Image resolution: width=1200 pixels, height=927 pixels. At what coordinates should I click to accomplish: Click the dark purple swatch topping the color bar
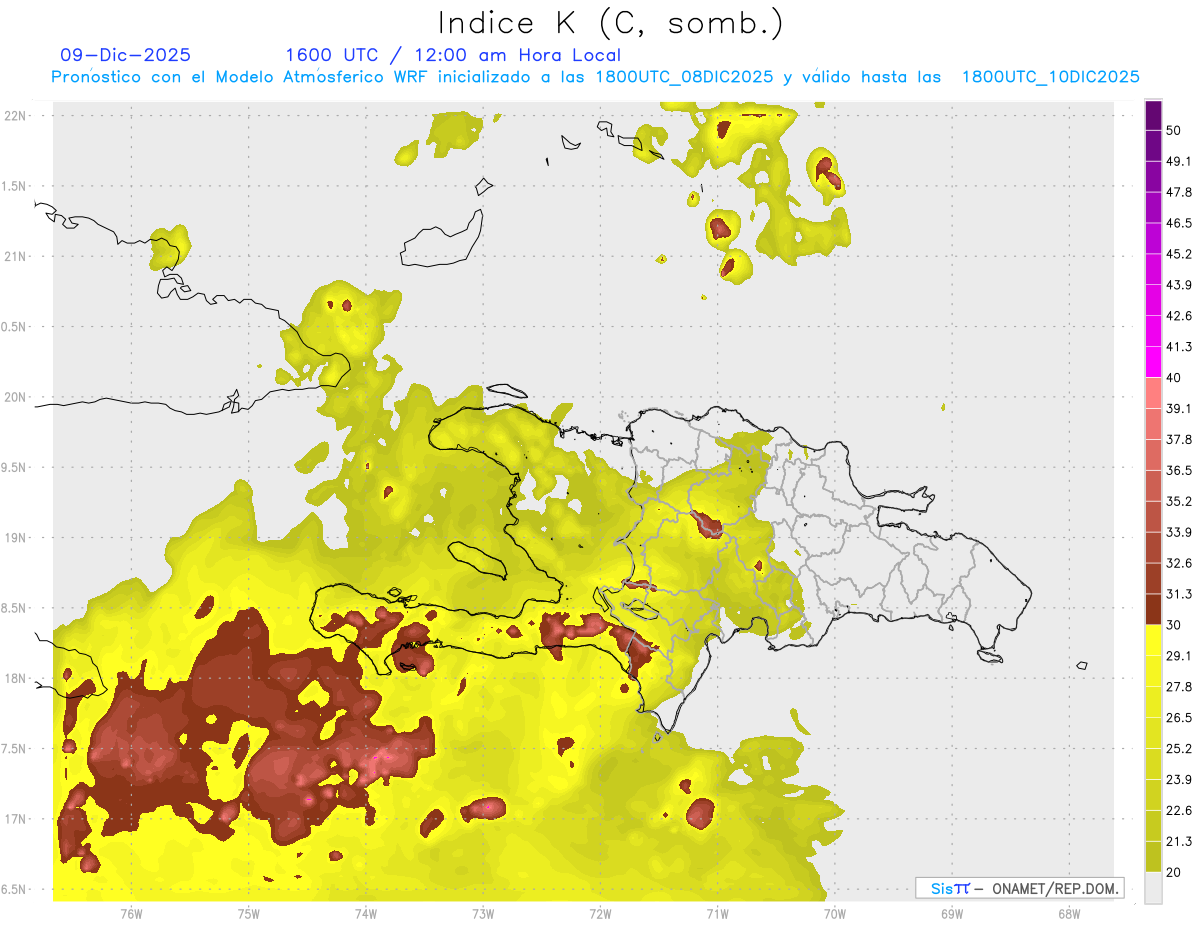coord(1153,115)
